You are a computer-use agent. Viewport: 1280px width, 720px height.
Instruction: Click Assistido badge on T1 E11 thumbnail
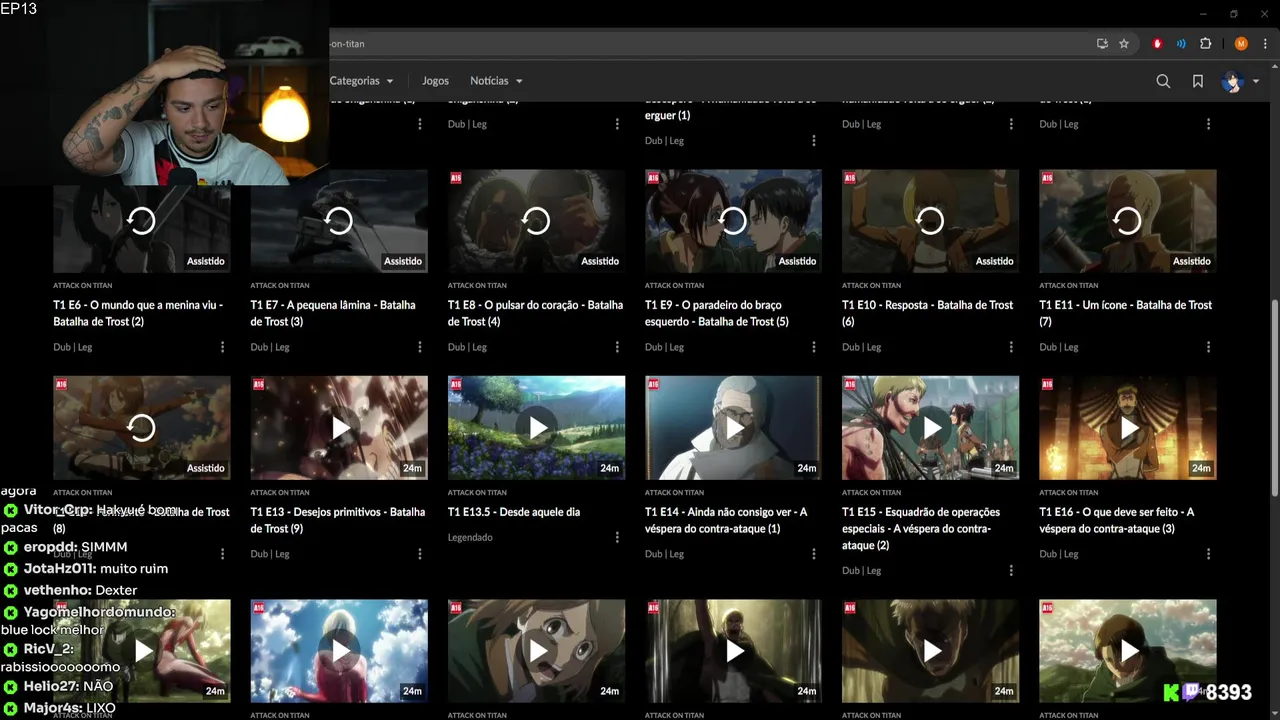1191,261
